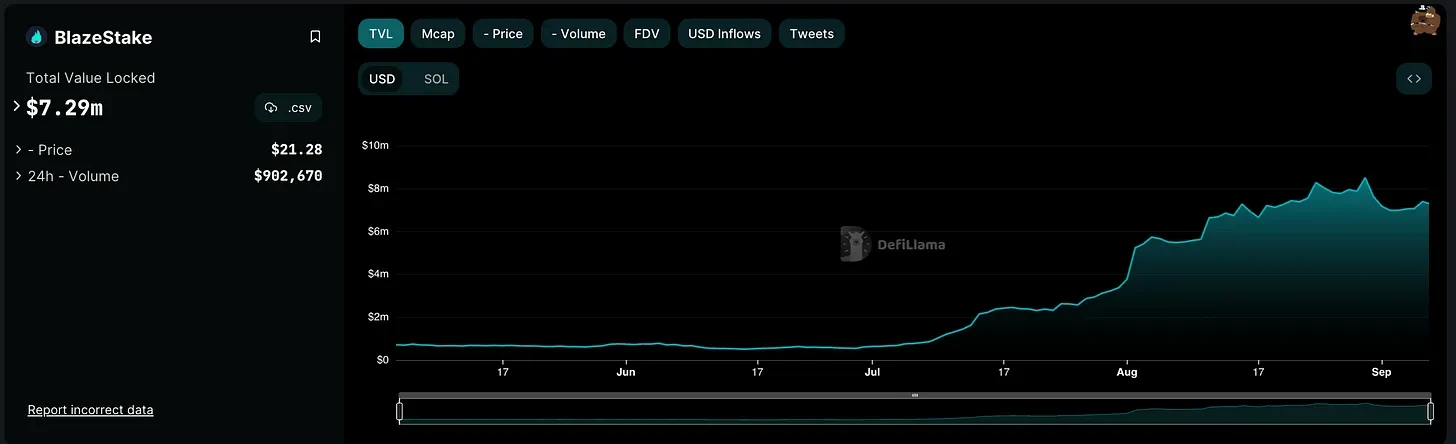Switch chart denomination to SOL

436,79
